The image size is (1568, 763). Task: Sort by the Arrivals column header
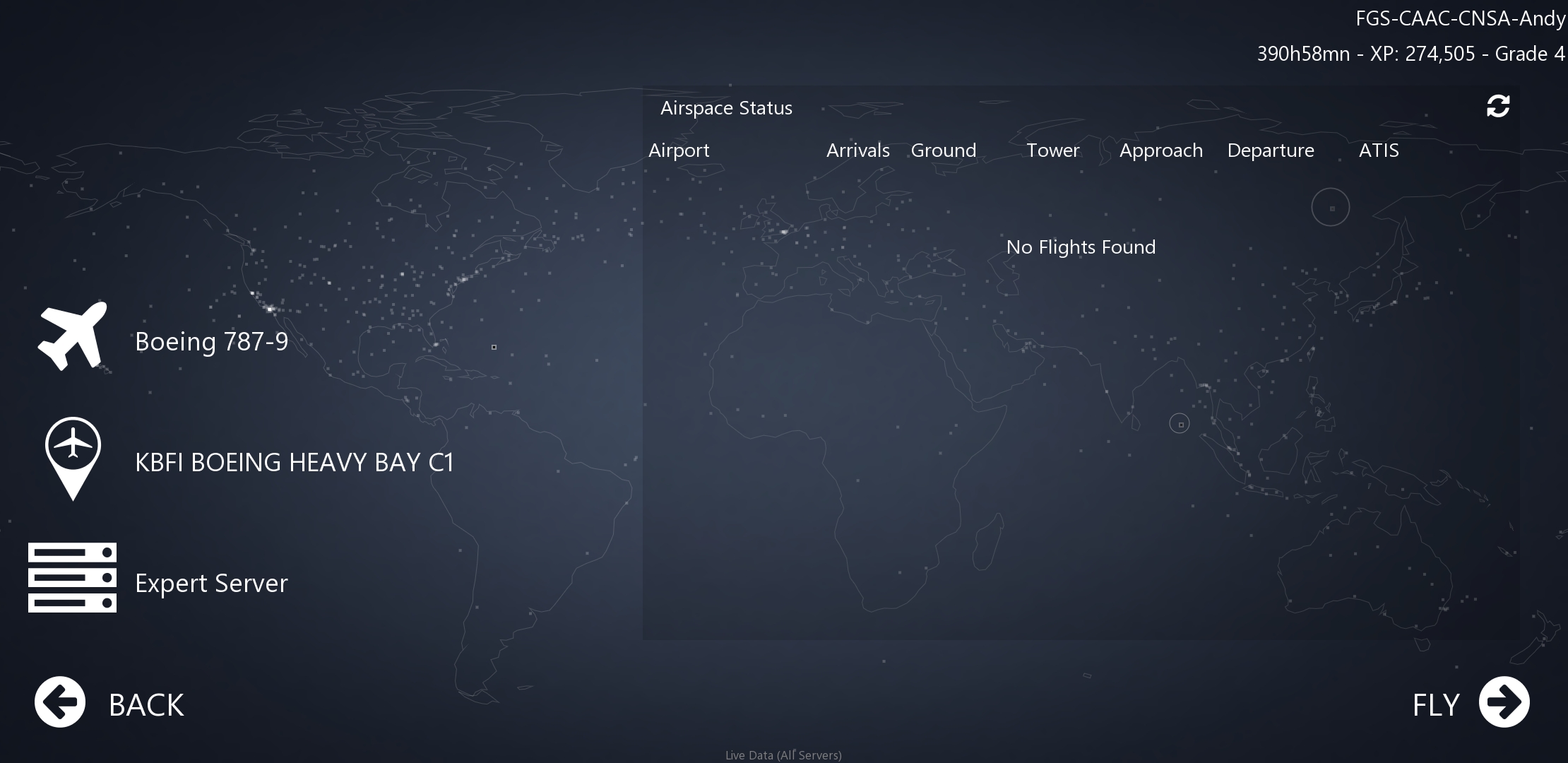[x=857, y=150]
